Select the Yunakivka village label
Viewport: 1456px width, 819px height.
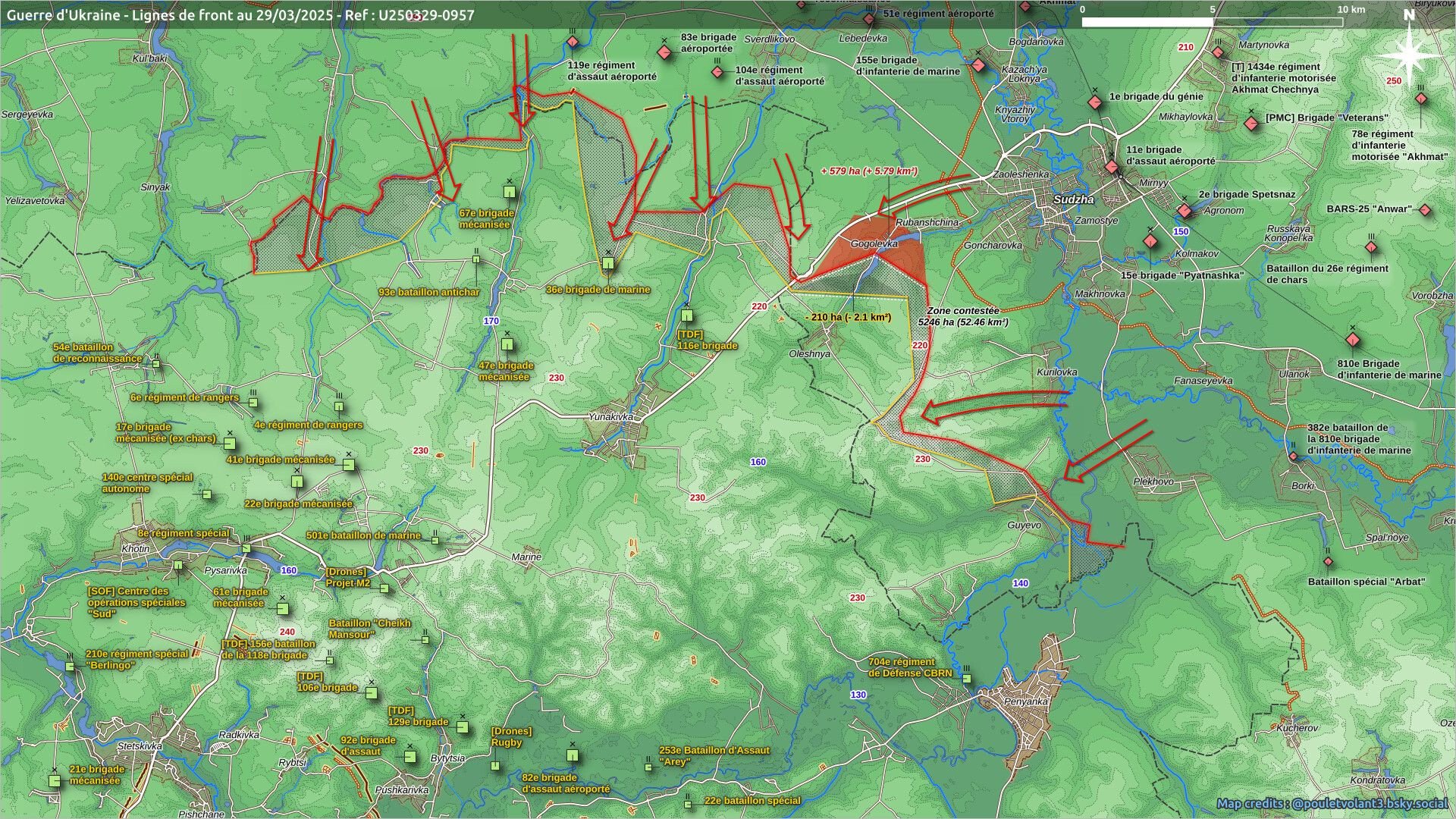coord(610,416)
